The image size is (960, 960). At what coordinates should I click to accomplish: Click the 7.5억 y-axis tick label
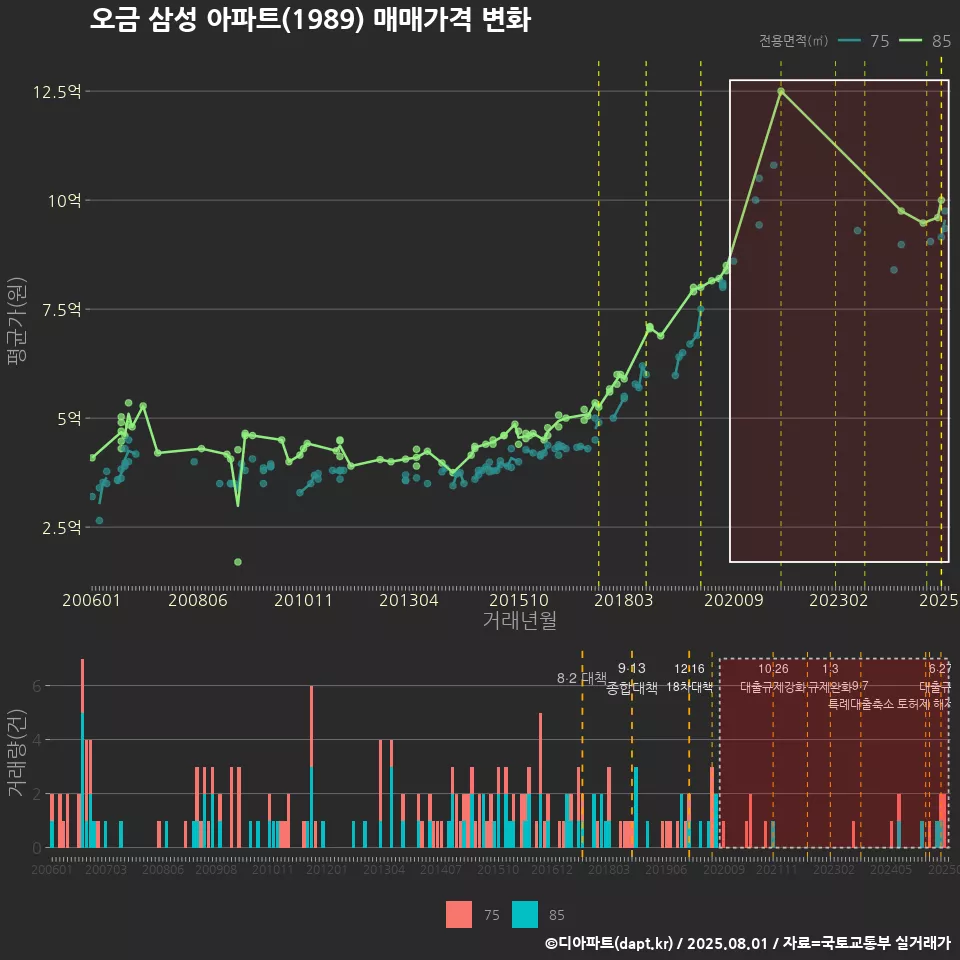[61, 310]
